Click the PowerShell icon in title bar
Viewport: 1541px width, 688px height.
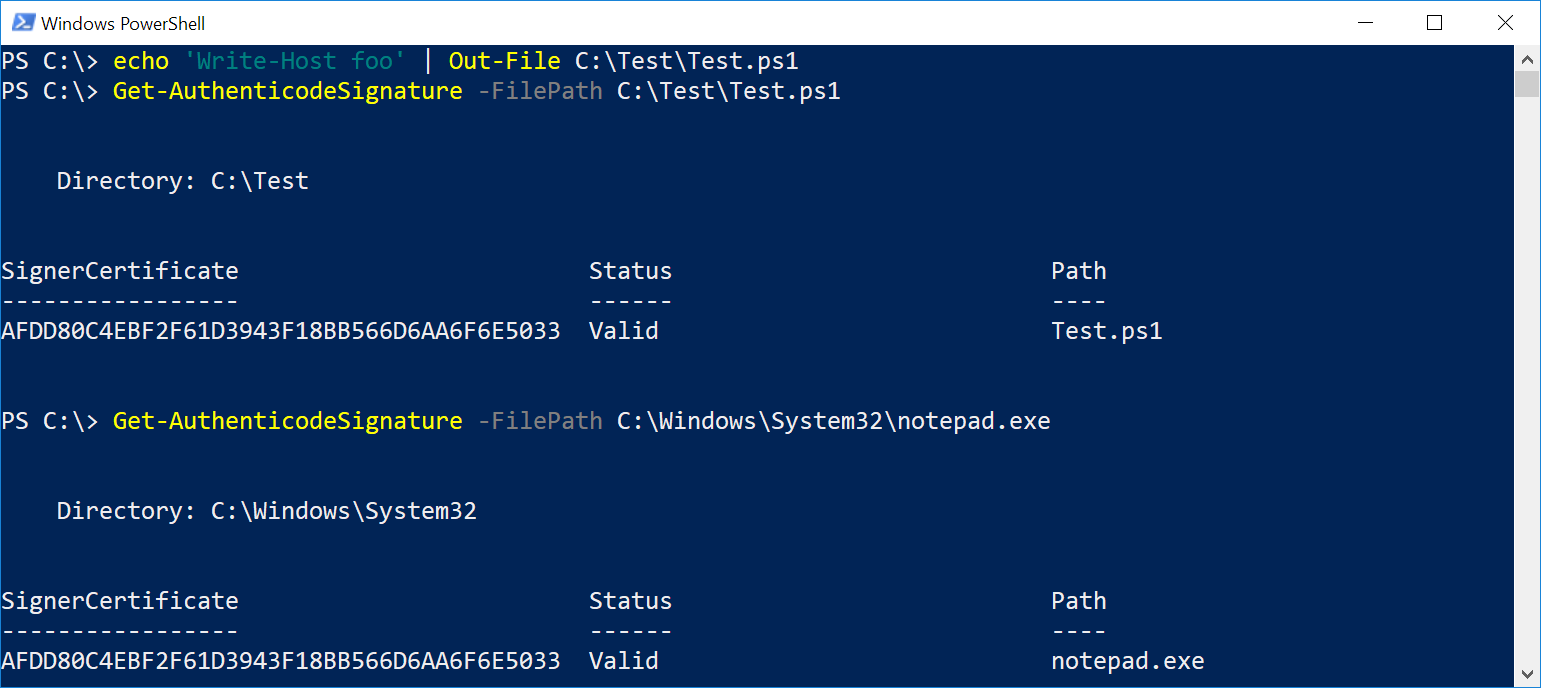tap(23, 22)
